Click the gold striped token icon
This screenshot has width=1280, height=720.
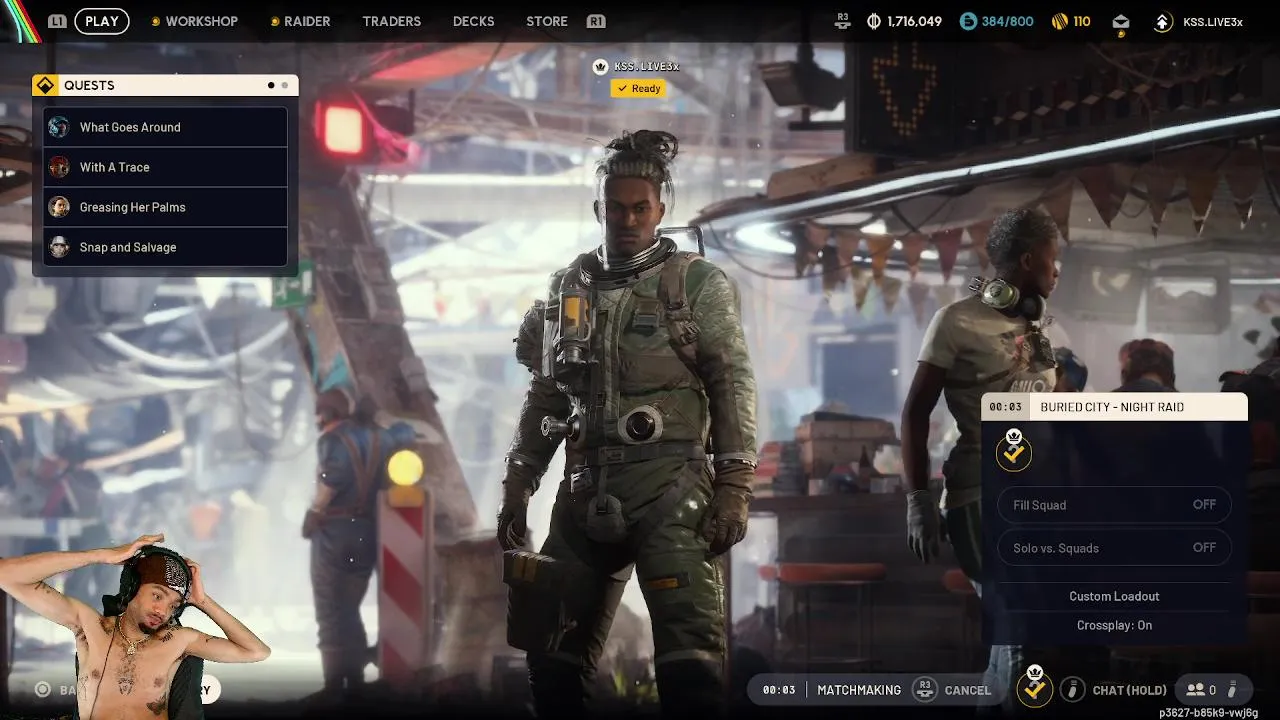[x=1059, y=21]
